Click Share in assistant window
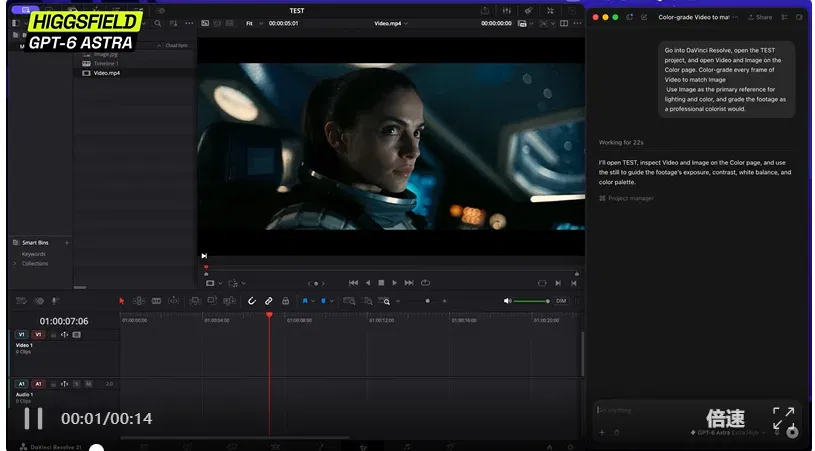The width and height of the screenshot is (815, 451). pyautogui.click(x=760, y=17)
